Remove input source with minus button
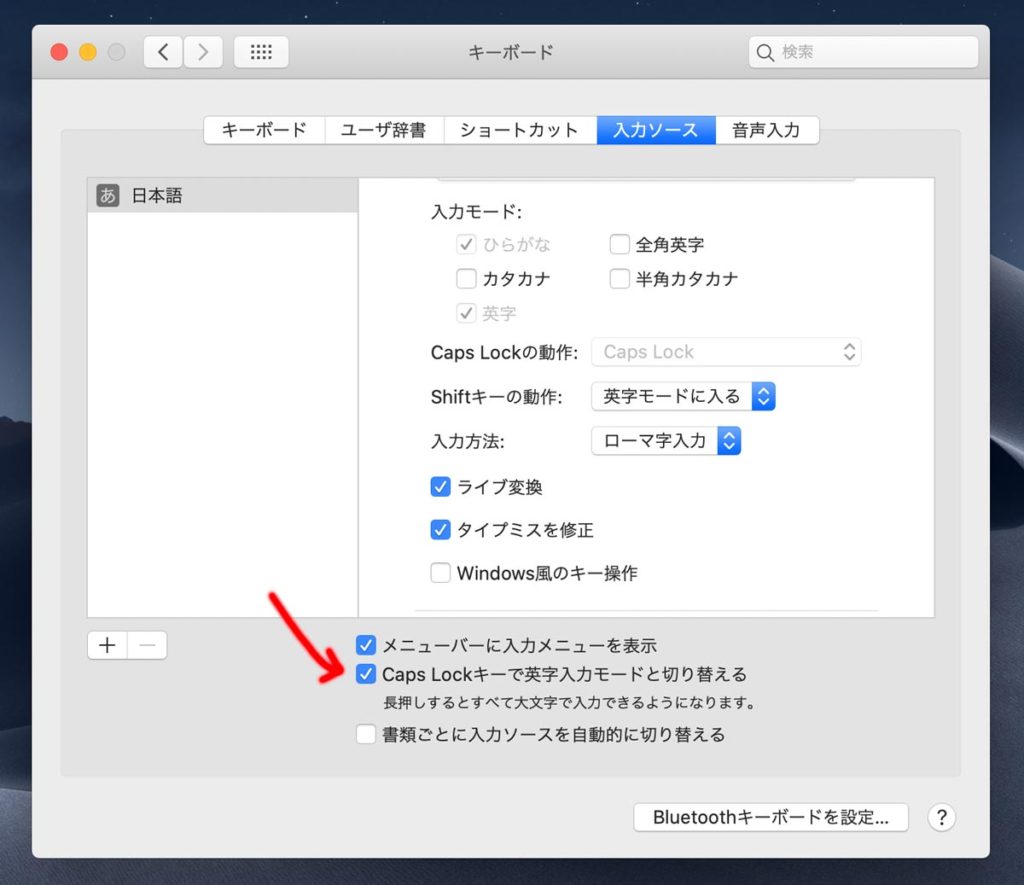Image resolution: width=1024 pixels, height=885 pixels. [147, 645]
